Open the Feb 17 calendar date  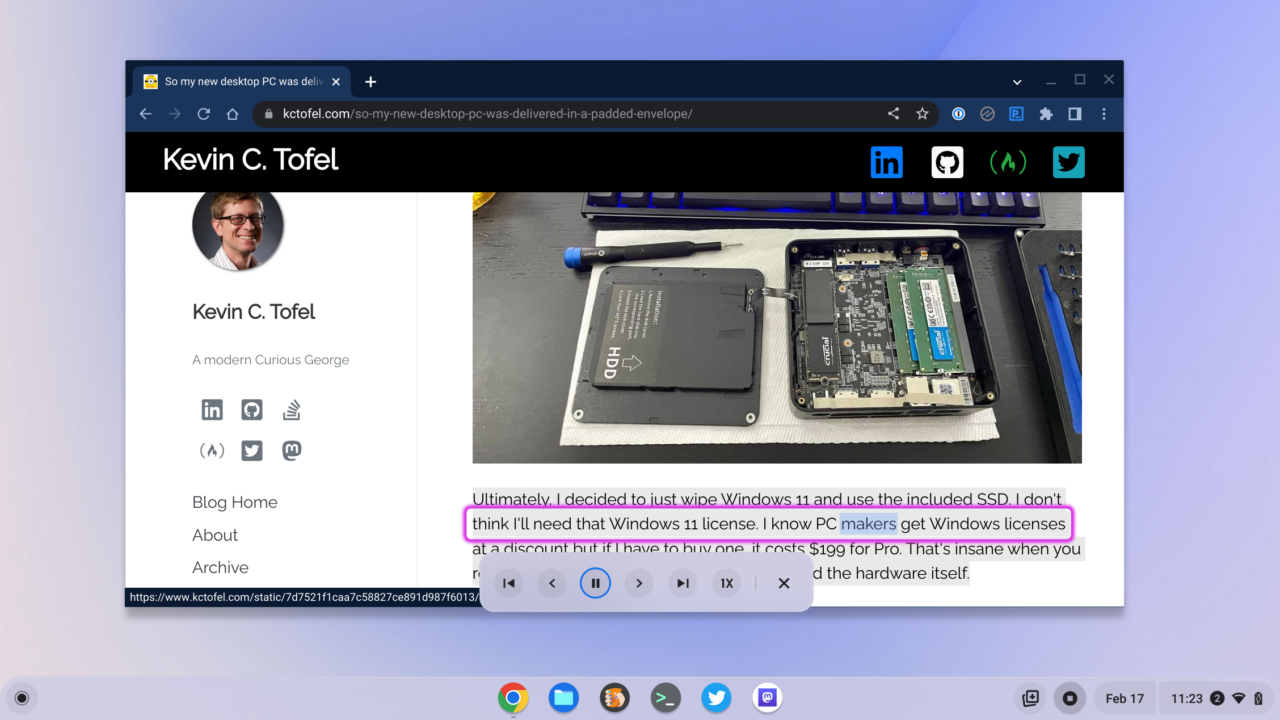click(x=1125, y=698)
